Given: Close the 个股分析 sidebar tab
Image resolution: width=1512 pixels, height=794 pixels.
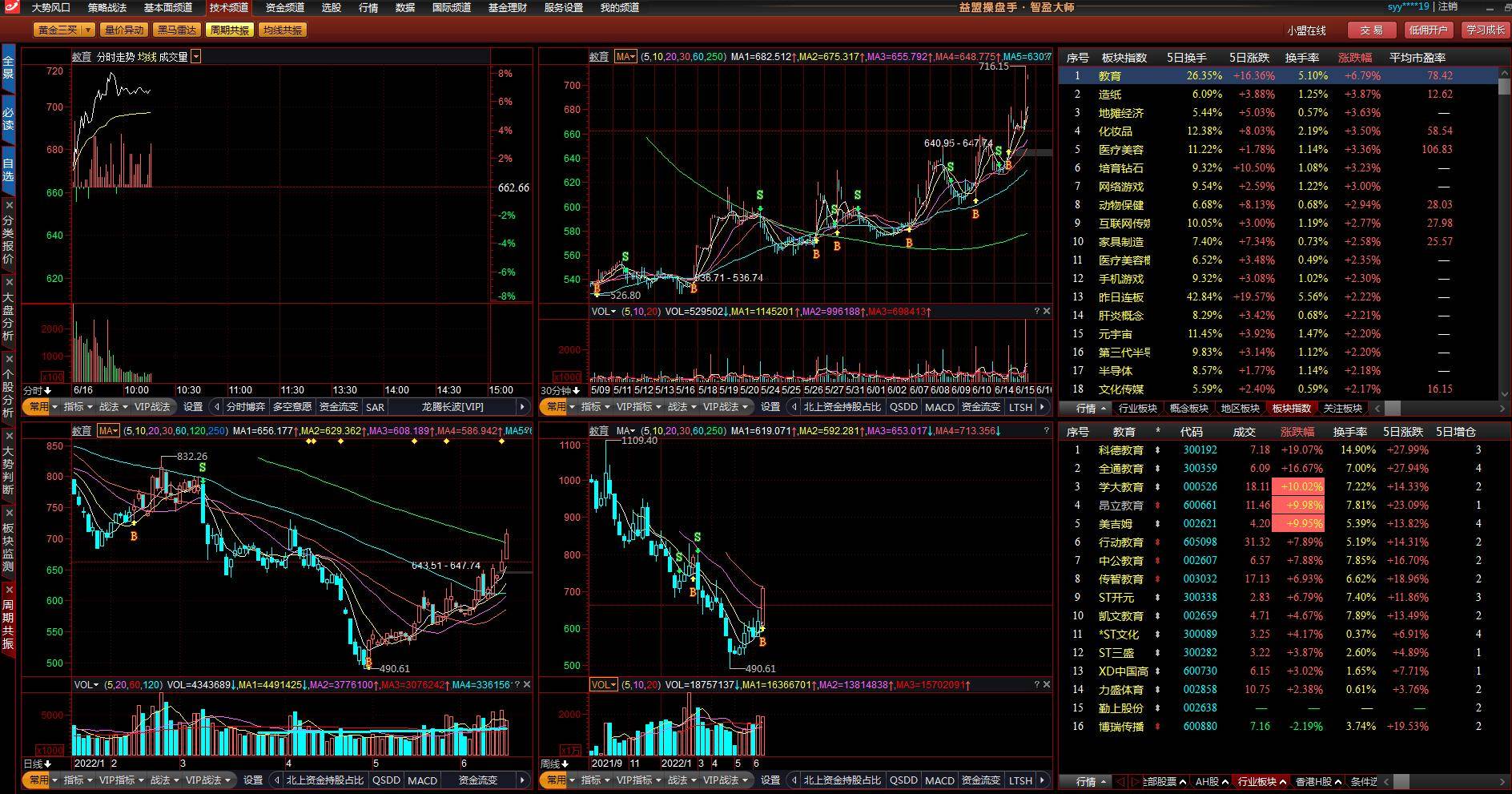Looking at the screenshot, I should [9, 358].
